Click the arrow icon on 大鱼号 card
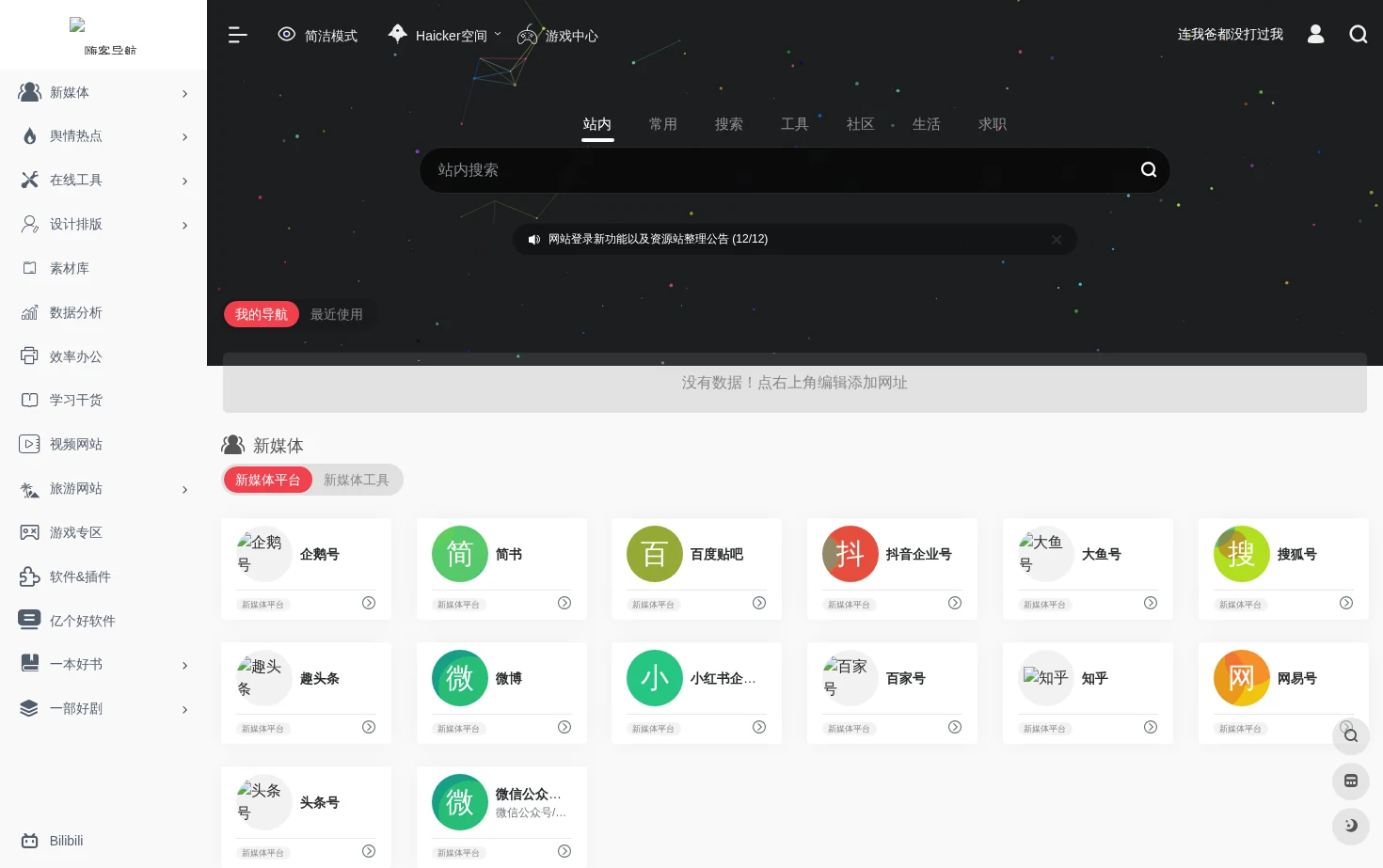This screenshot has height=868, width=1383. (x=1151, y=603)
